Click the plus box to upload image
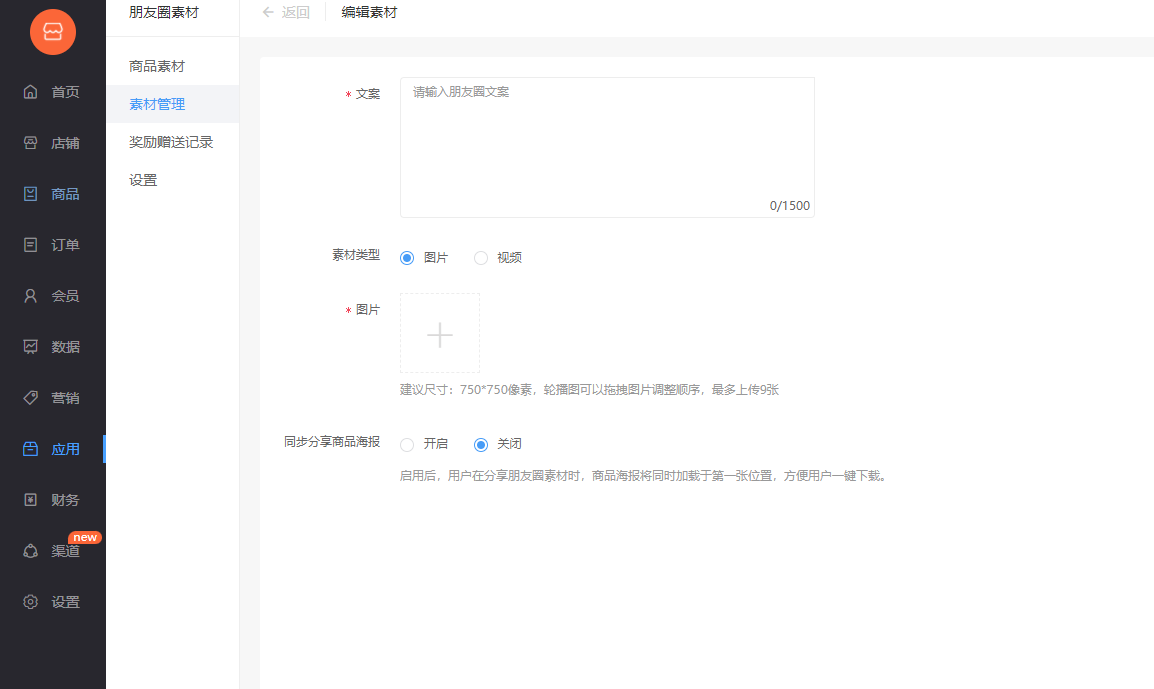 click(x=440, y=334)
